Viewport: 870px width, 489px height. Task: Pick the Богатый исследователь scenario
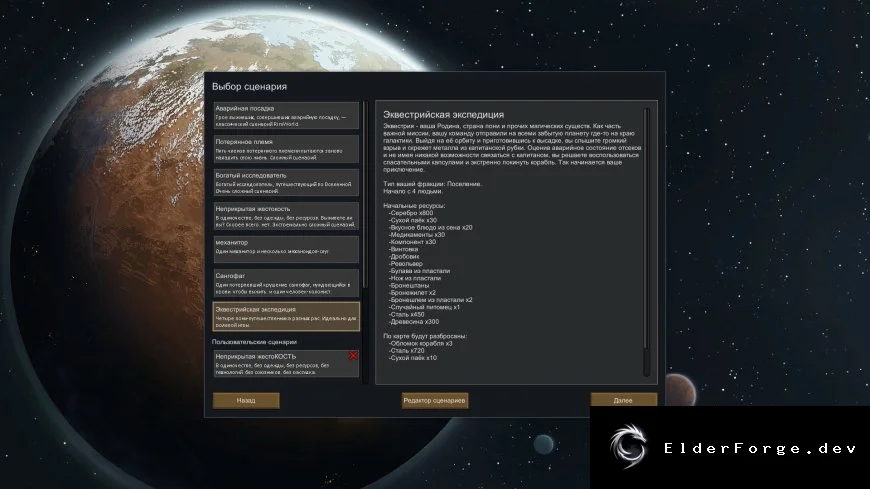point(286,183)
